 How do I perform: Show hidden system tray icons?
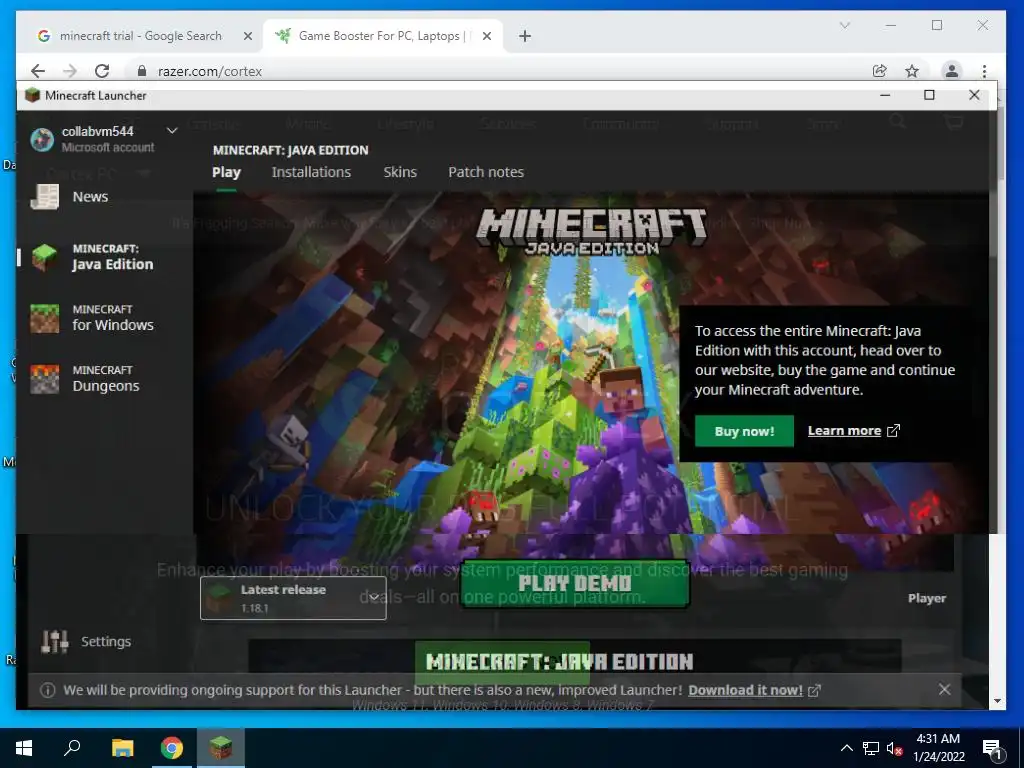[846, 748]
